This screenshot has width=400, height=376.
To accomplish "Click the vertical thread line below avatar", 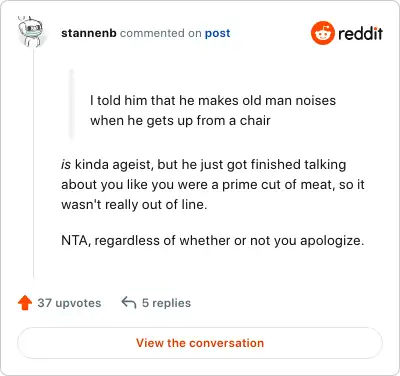I will 33,163.
